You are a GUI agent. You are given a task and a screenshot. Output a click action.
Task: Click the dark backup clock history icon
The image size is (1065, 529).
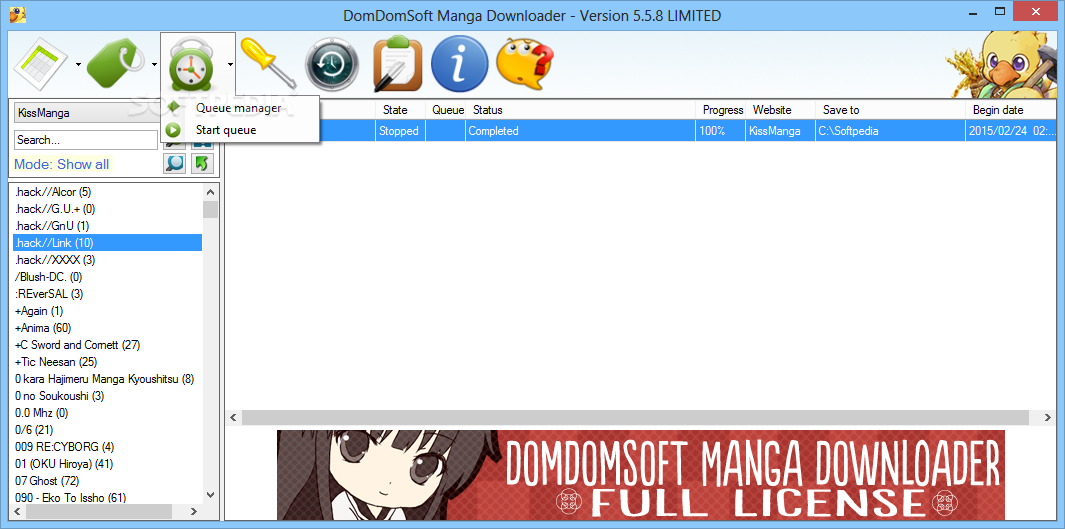[x=331, y=65]
